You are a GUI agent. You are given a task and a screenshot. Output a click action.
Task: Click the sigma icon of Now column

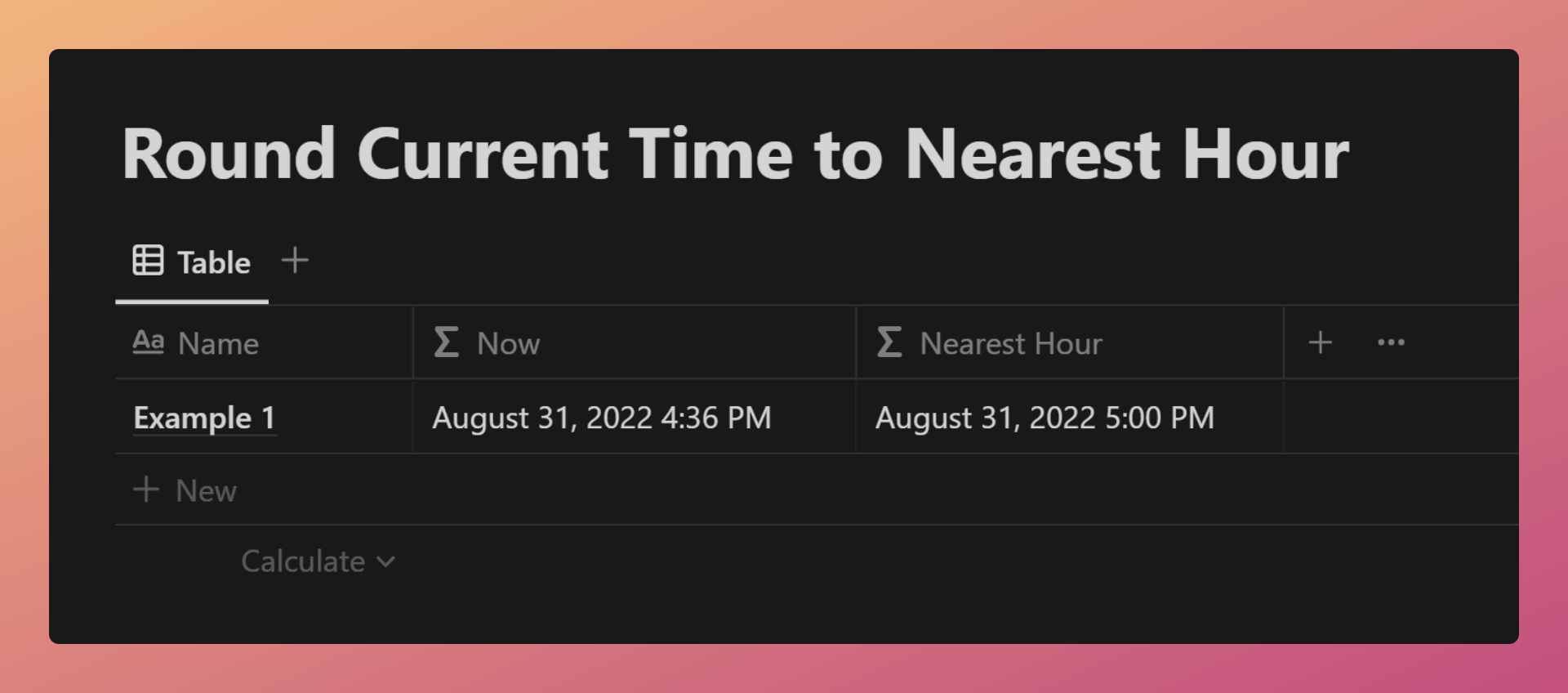(x=446, y=342)
